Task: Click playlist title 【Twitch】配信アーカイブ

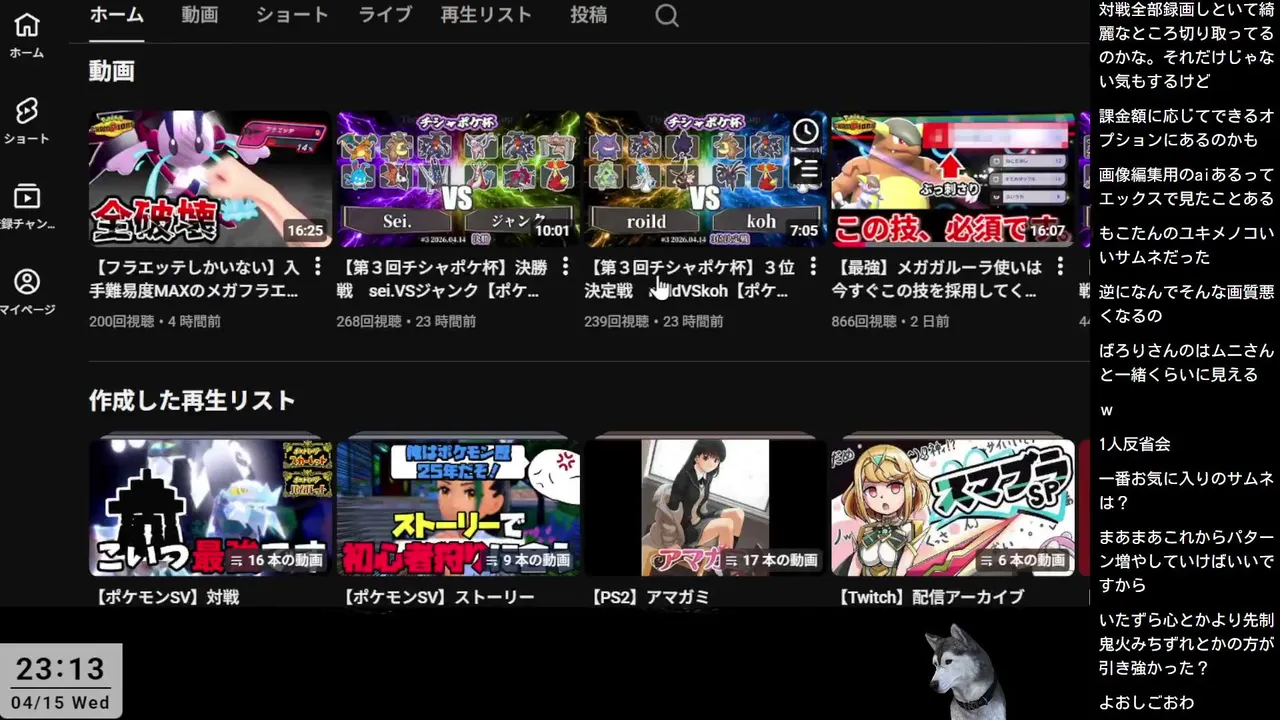Action: coord(928,597)
